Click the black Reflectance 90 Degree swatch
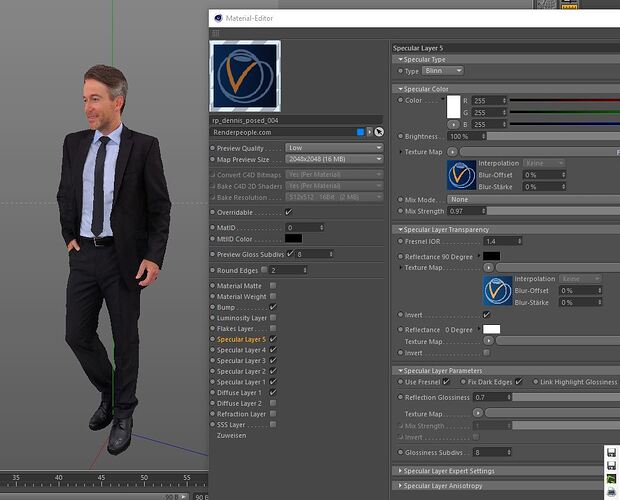This screenshot has width=620, height=500. click(491, 256)
